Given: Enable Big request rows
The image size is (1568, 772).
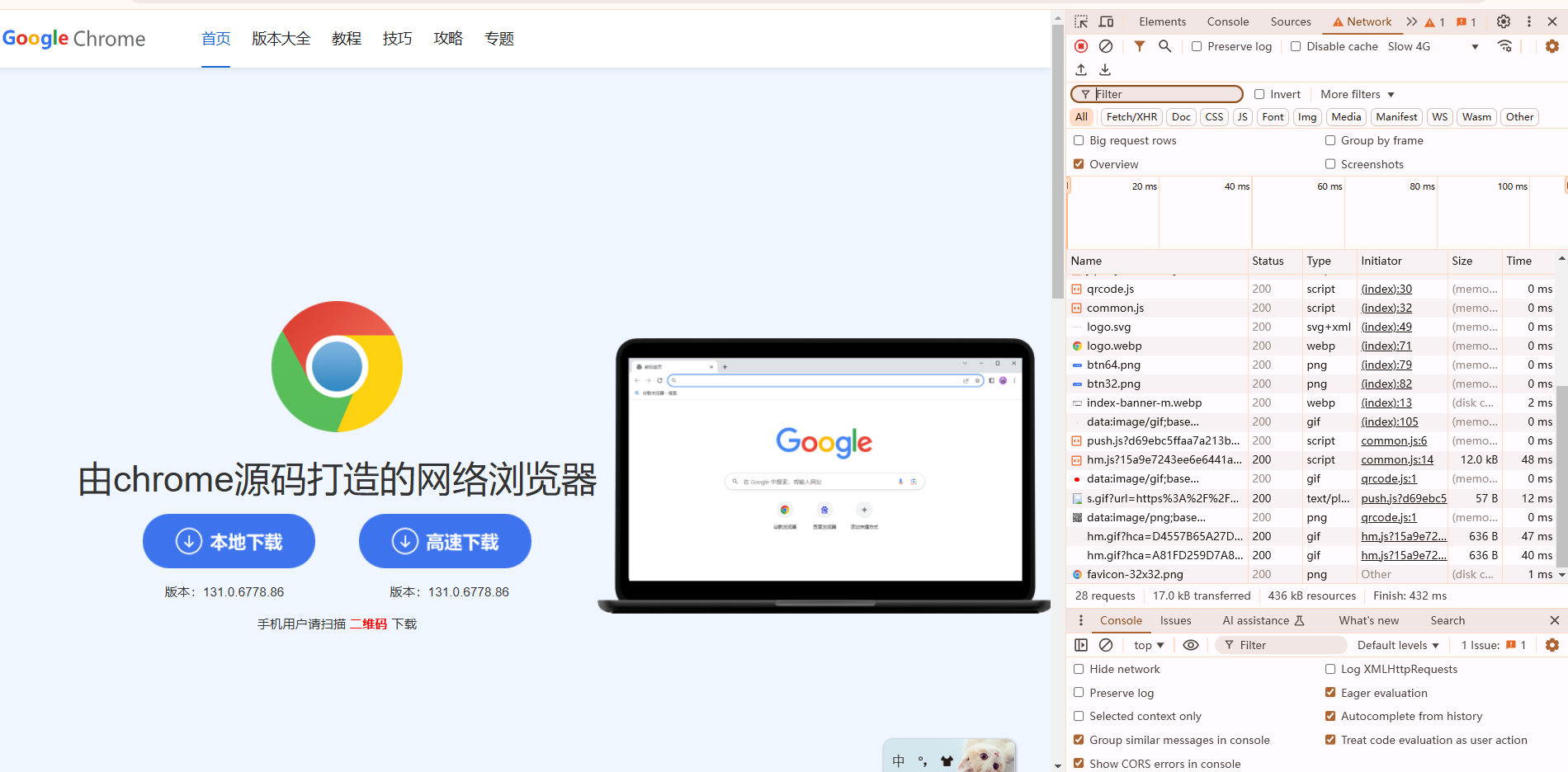Looking at the screenshot, I should tap(1079, 140).
